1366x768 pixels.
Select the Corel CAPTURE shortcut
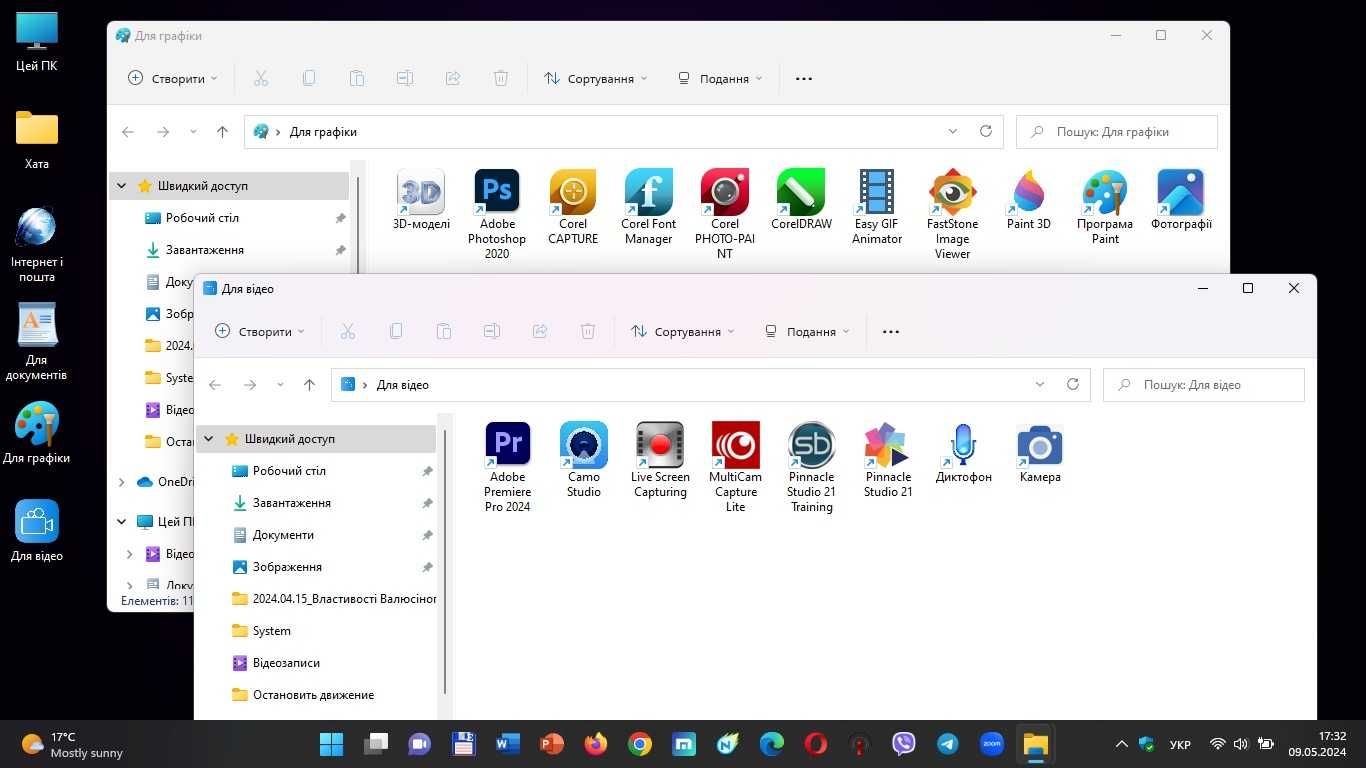(573, 207)
